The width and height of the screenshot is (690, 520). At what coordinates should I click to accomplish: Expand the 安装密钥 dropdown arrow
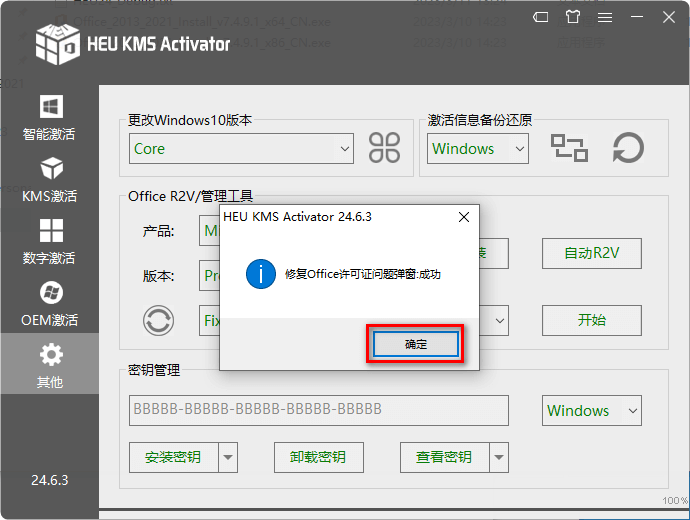228,458
